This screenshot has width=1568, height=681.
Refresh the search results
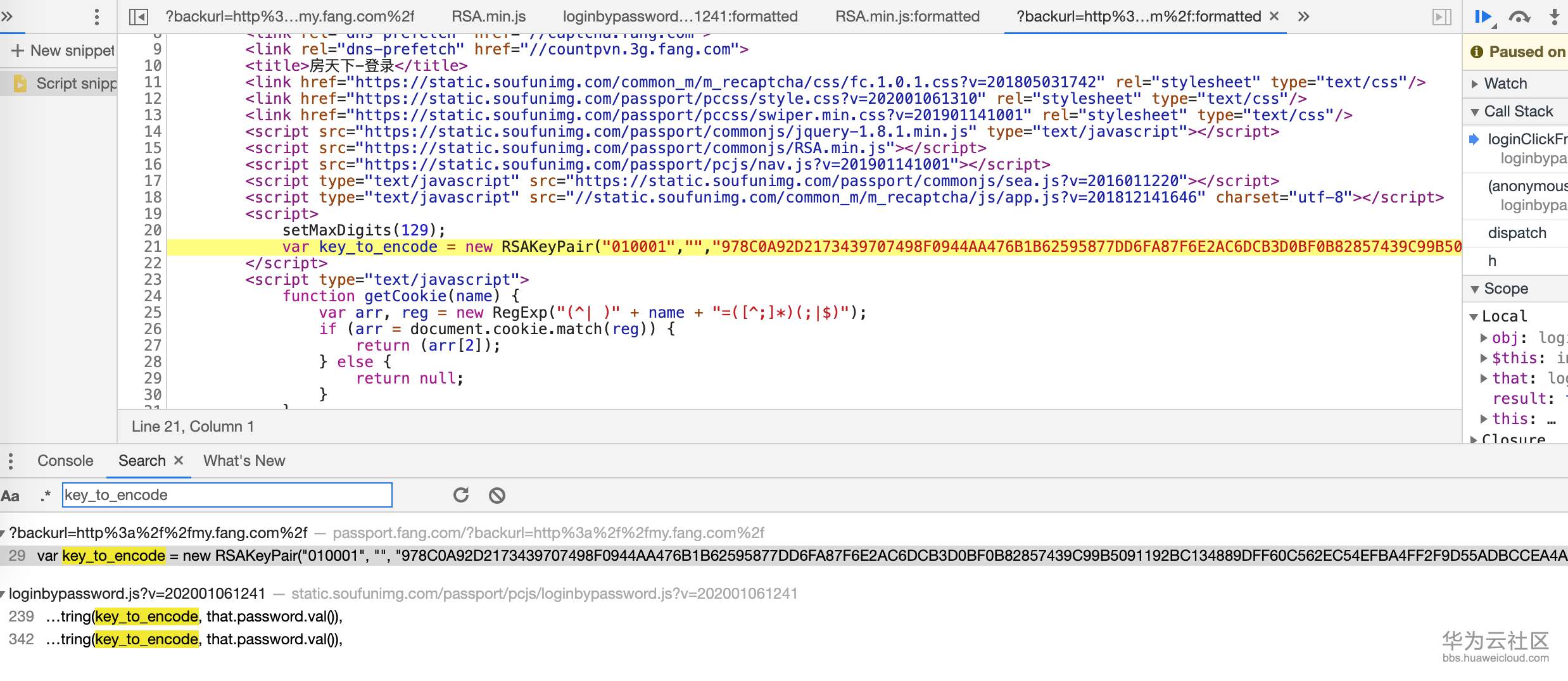click(462, 496)
